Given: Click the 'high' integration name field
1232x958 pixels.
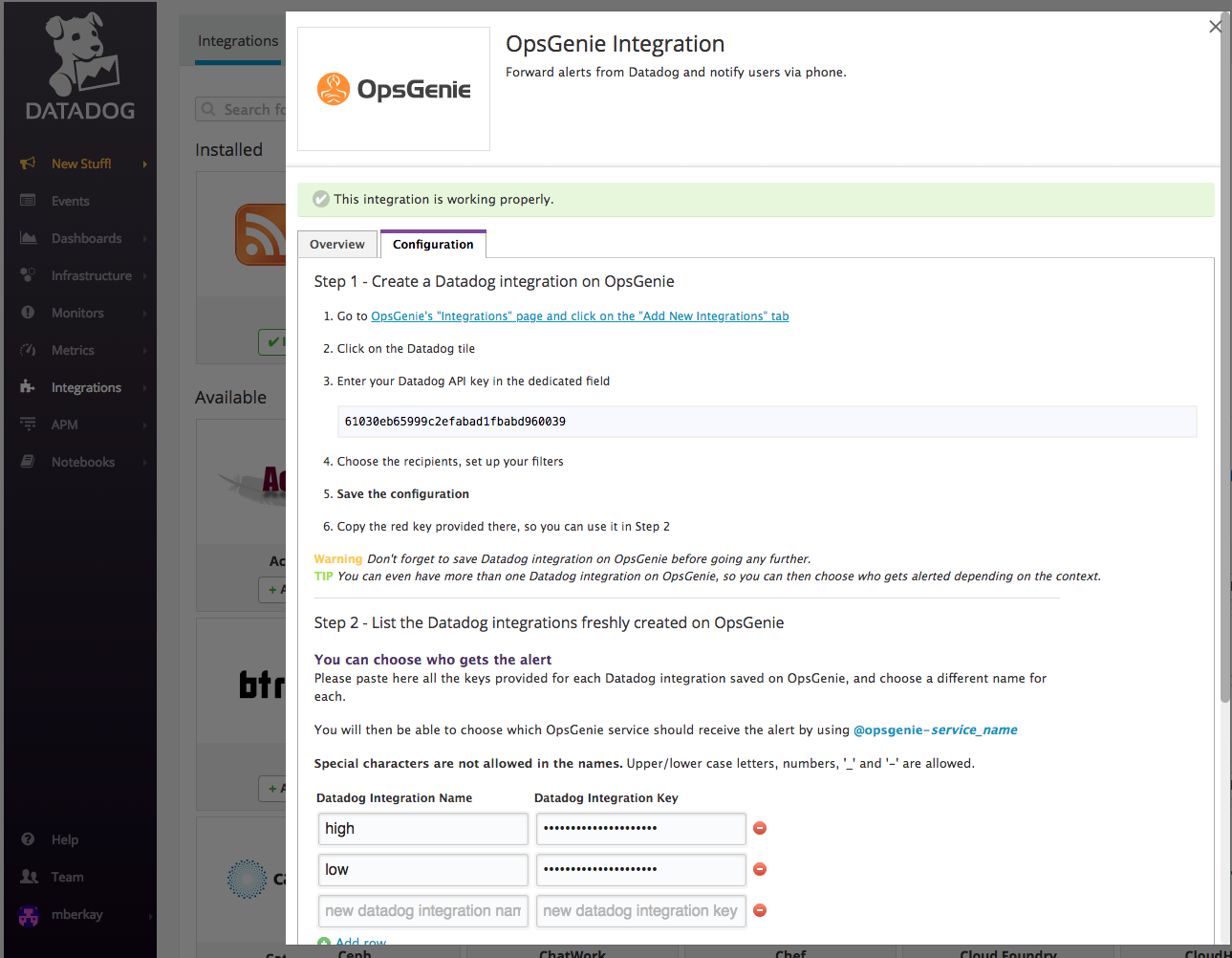Looking at the screenshot, I should (x=422, y=828).
